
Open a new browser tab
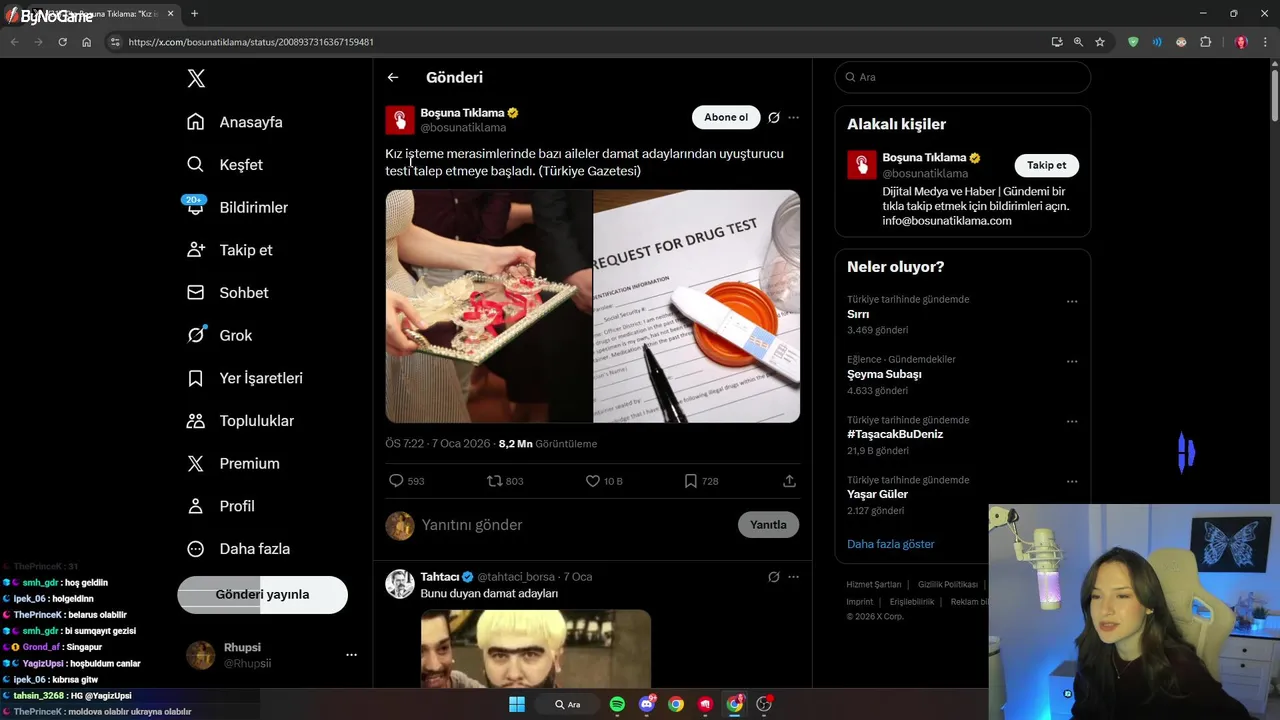pos(194,14)
